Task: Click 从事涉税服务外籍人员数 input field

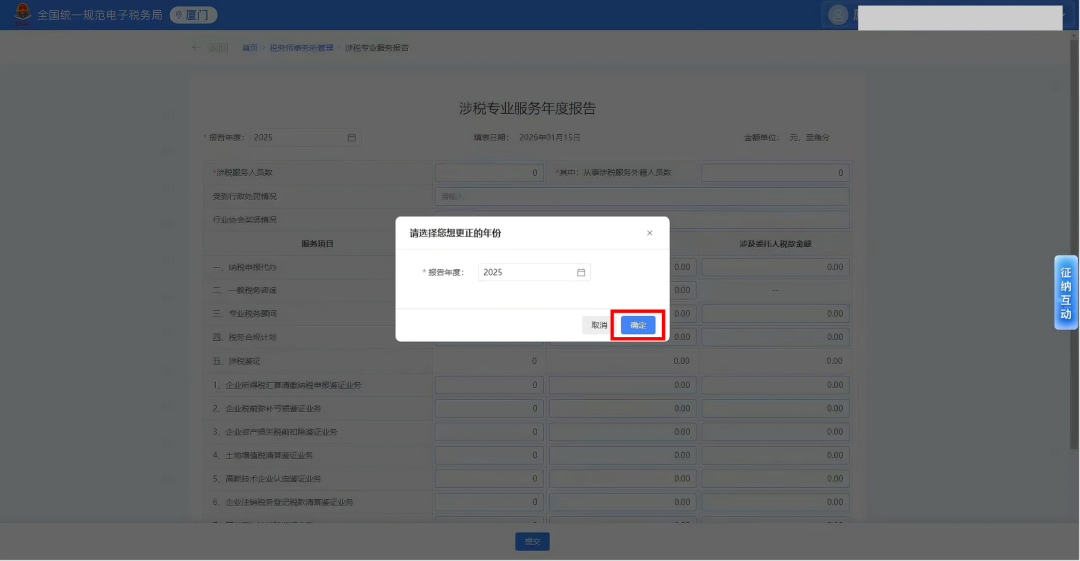Action: 775,173
